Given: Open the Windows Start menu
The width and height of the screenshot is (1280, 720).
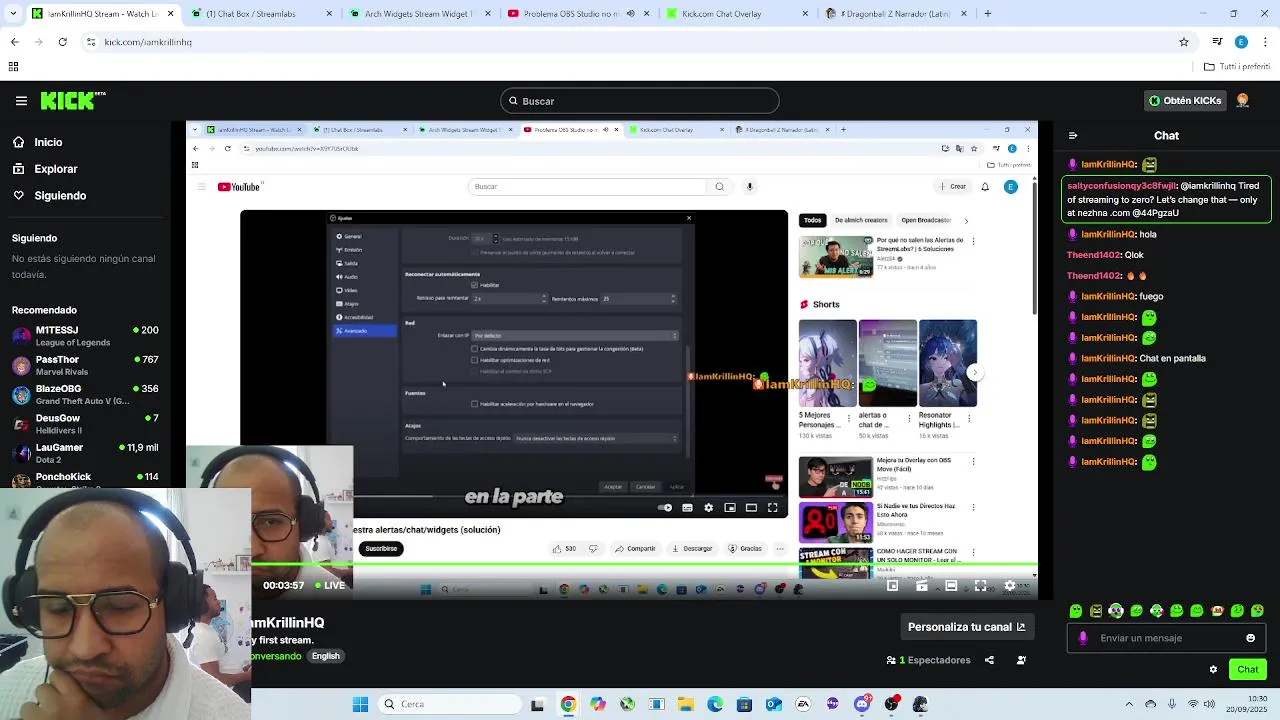Looking at the screenshot, I should 360,704.
